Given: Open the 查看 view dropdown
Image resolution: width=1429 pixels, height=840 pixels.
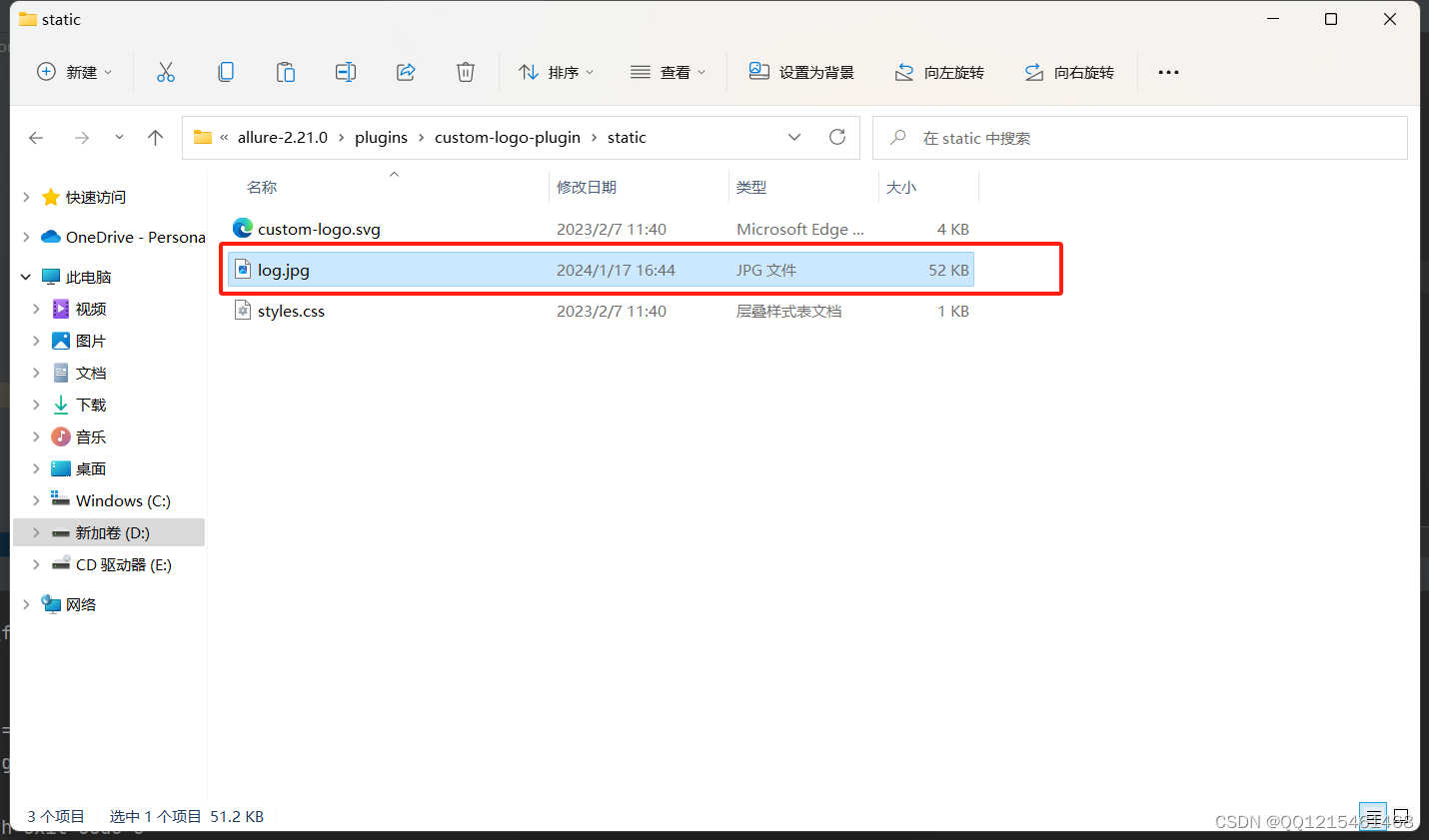Looking at the screenshot, I should [x=669, y=72].
